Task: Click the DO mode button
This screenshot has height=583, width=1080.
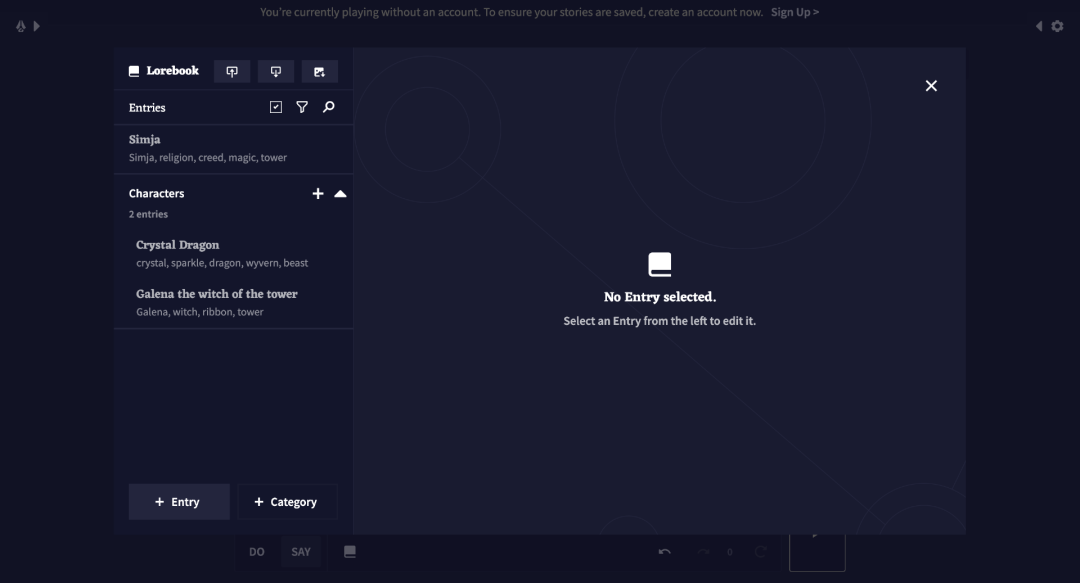Action: point(257,551)
